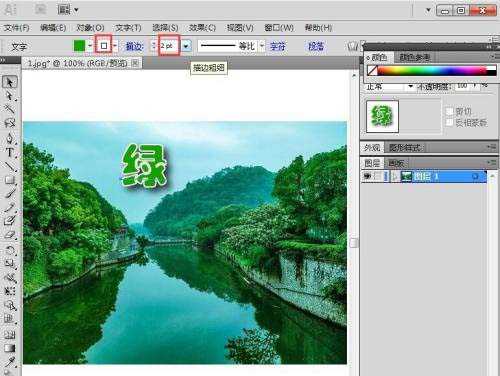
Task: Select the Eraser tool
Action: click(x=10, y=235)
